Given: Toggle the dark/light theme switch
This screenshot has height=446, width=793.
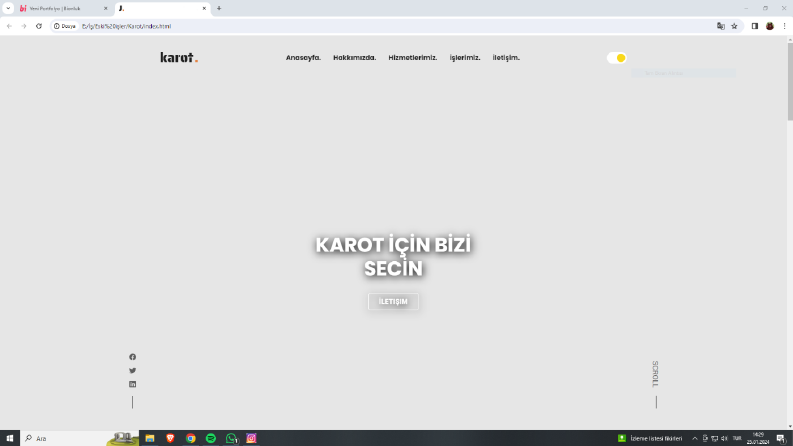Looking at the screenshot, I should 616,58.
